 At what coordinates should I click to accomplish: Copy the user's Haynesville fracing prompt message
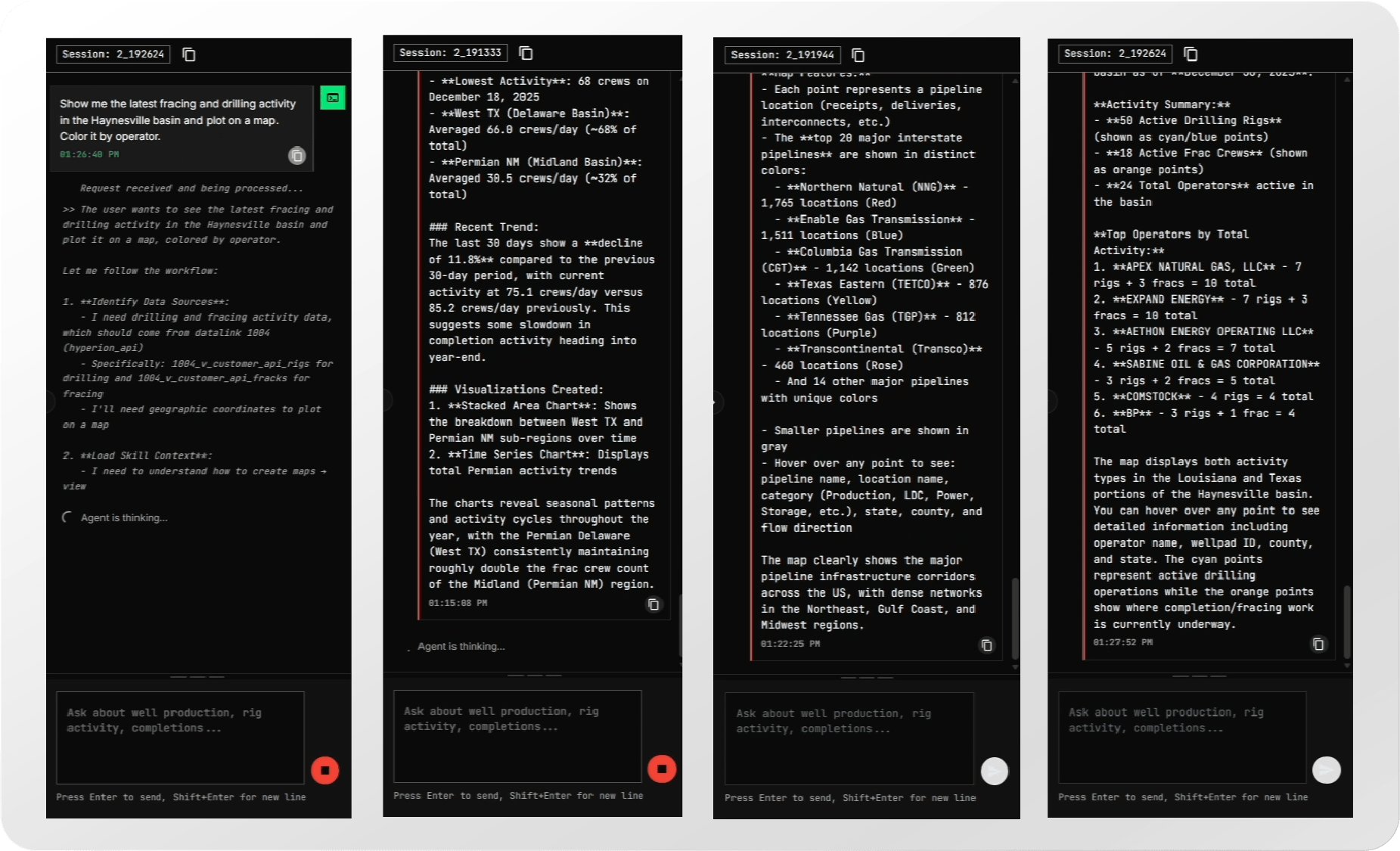coord(297,156)
